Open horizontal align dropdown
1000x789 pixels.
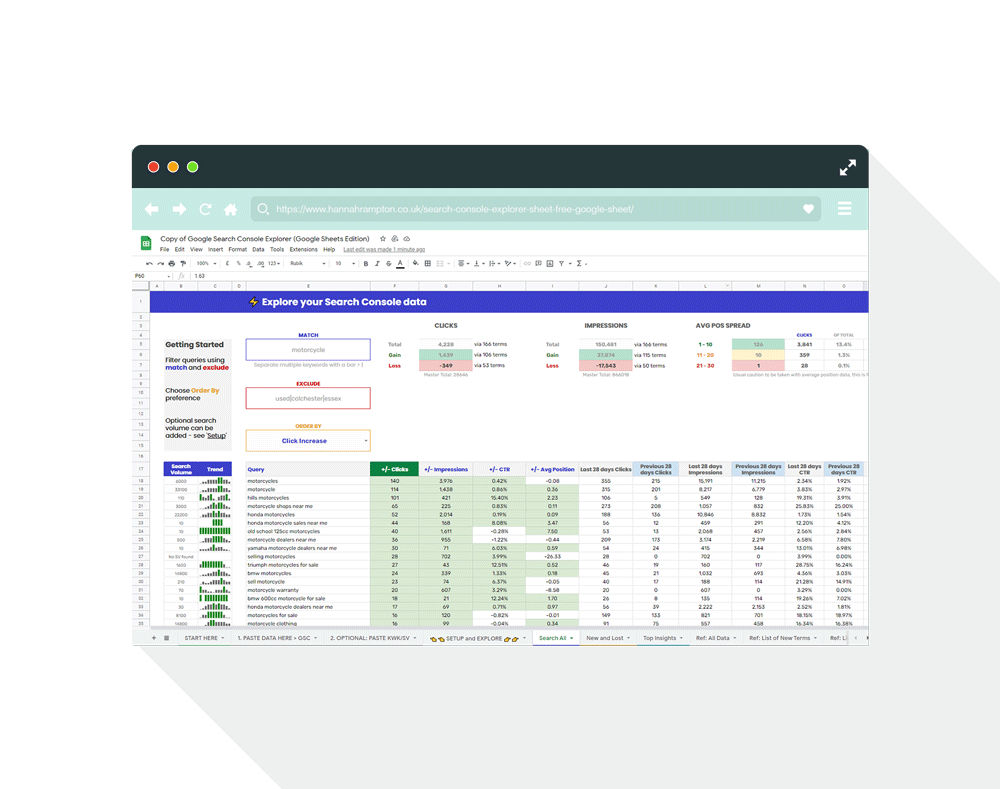pyautogui.click(x=464, y=263)
